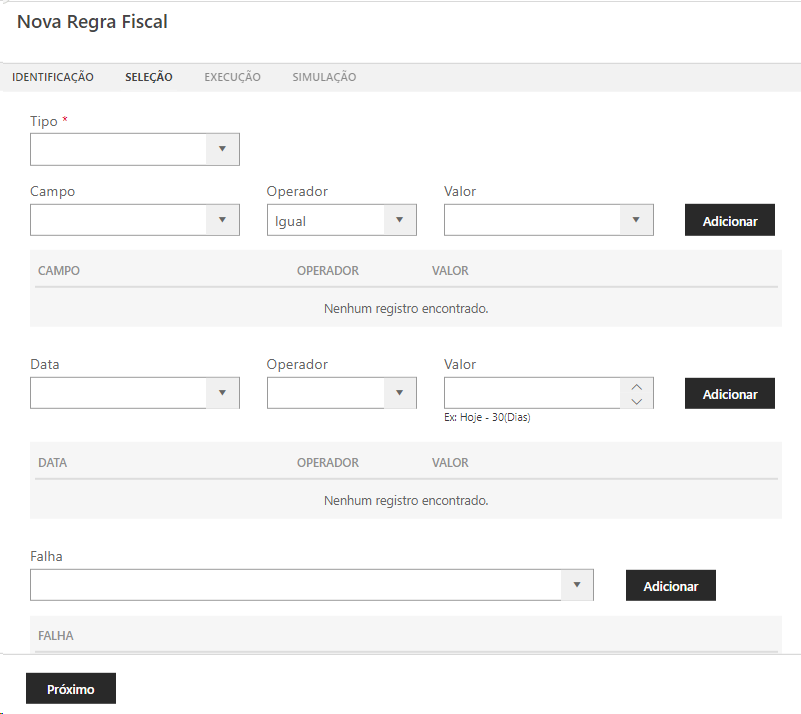Viewport: 801px width, 714px height.
Task: Click the down arrow on Valor stepper
Action: 637,401
